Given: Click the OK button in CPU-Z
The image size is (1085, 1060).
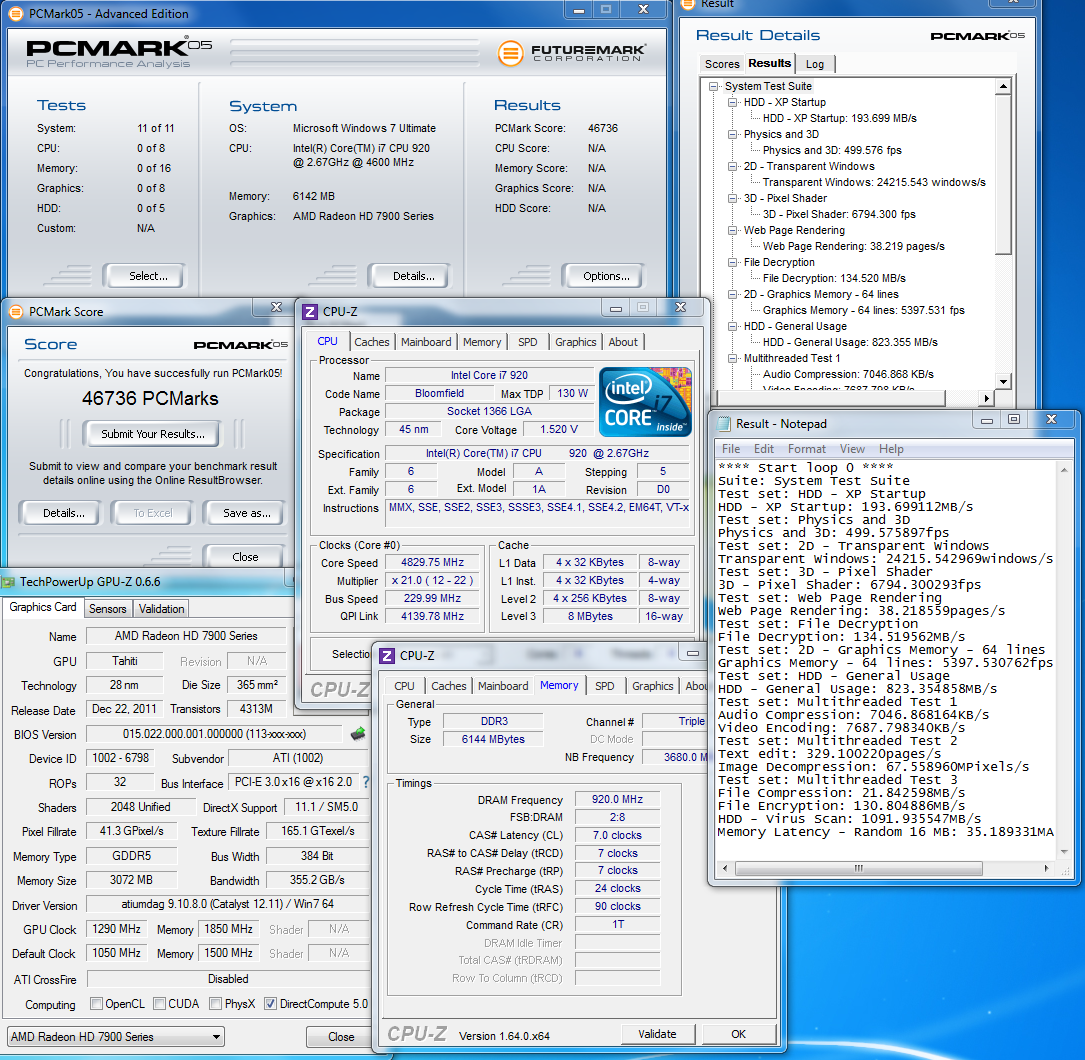Looking at the screenshot, I should tap(738, 1034).
